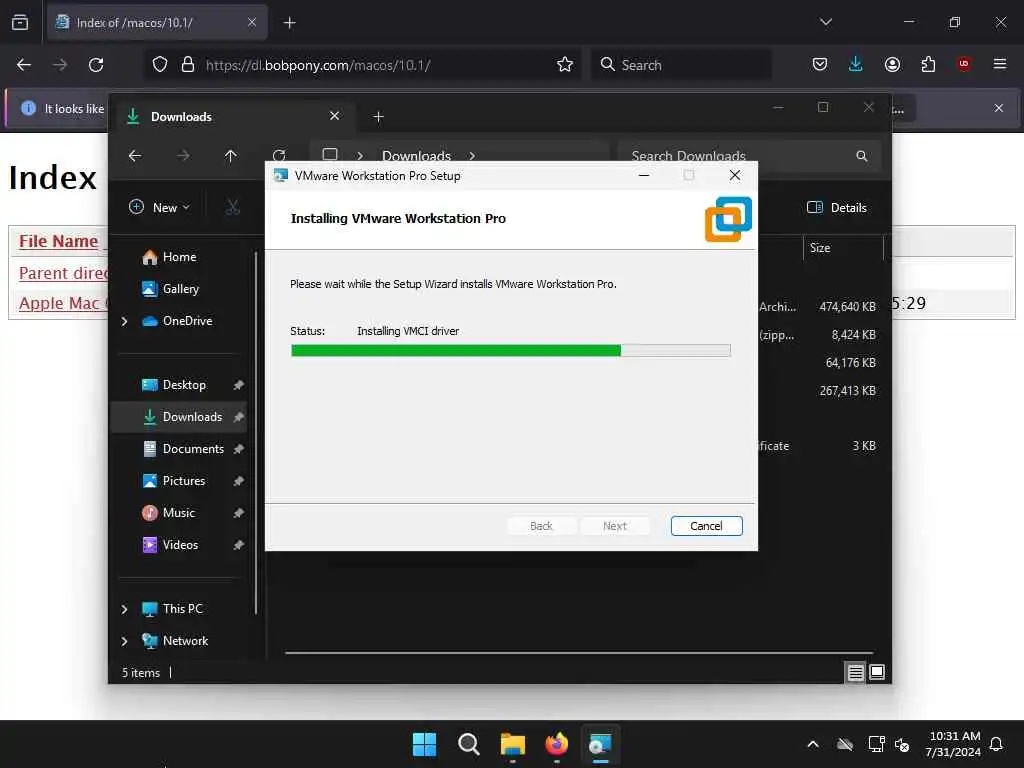Open the Firefox account icon
Screen dimensions: 1024x768
(x=892, y=64)
